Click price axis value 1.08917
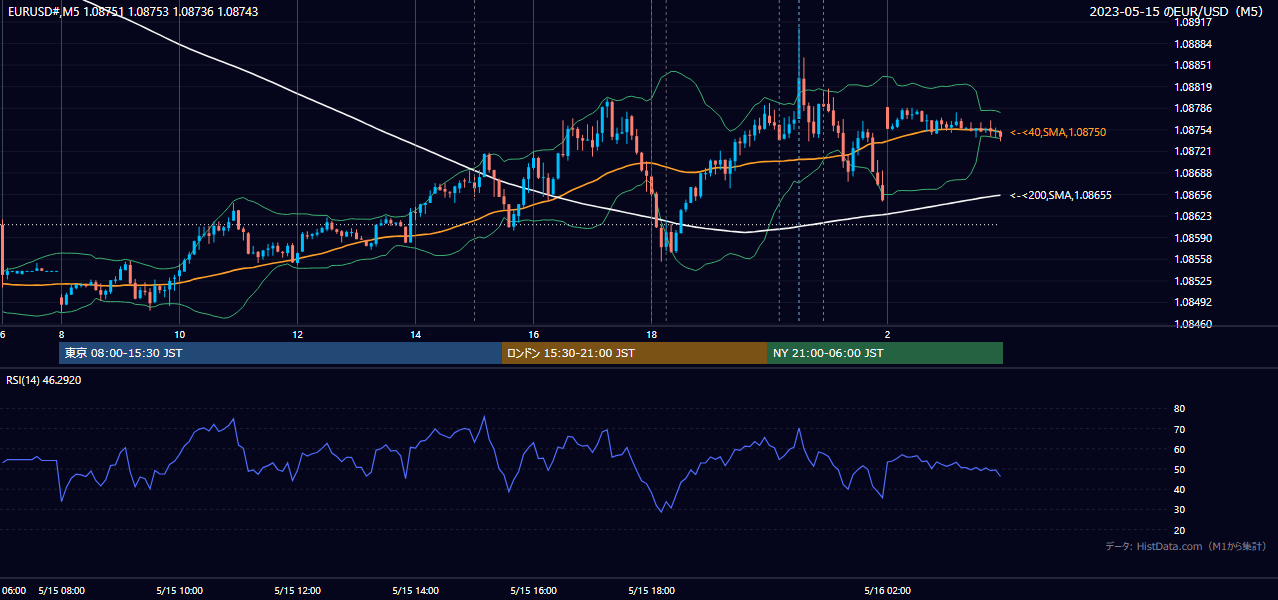This screenshot has height=600, width=1278. click(x=1193, y=22)
